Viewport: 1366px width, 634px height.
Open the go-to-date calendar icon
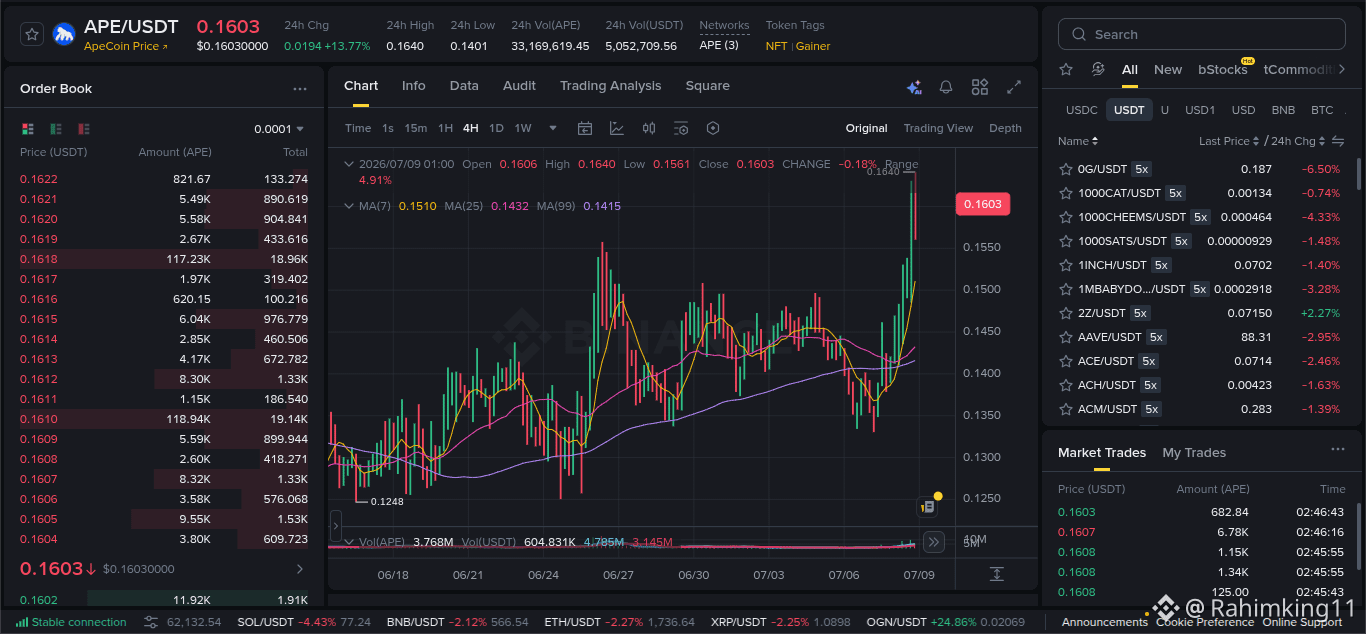click(x=585, y=128)
